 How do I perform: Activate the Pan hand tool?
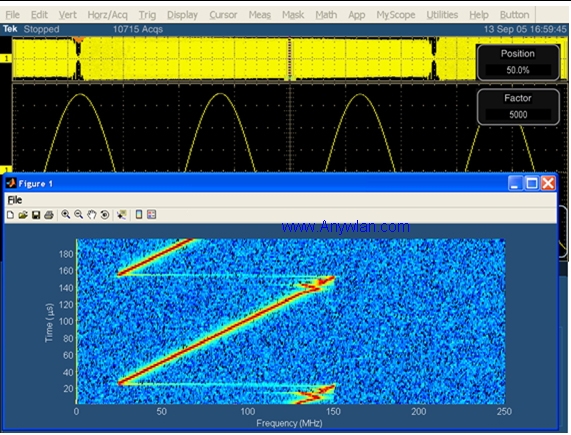coord(91,215)
